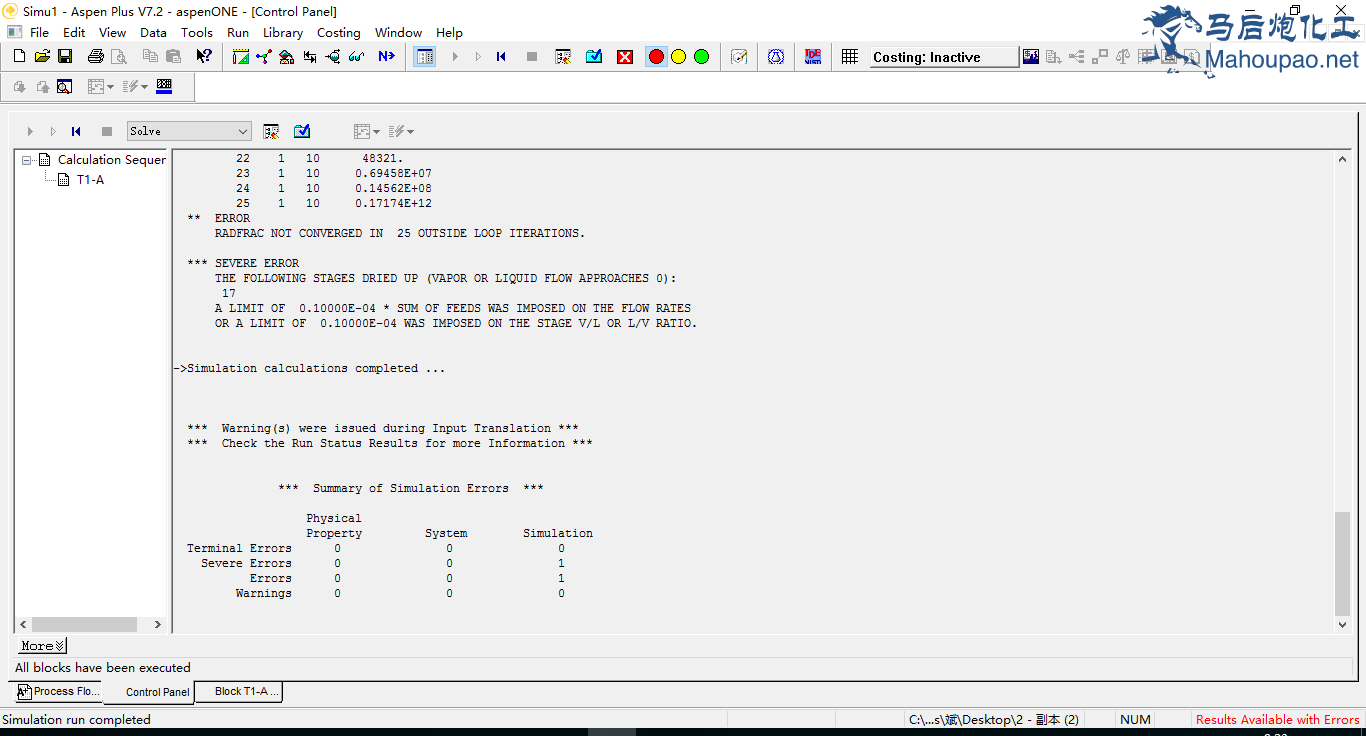Reinitialize from the main toolbar
Viewport: 1366px width, 736px height.
tap(501, 57)
